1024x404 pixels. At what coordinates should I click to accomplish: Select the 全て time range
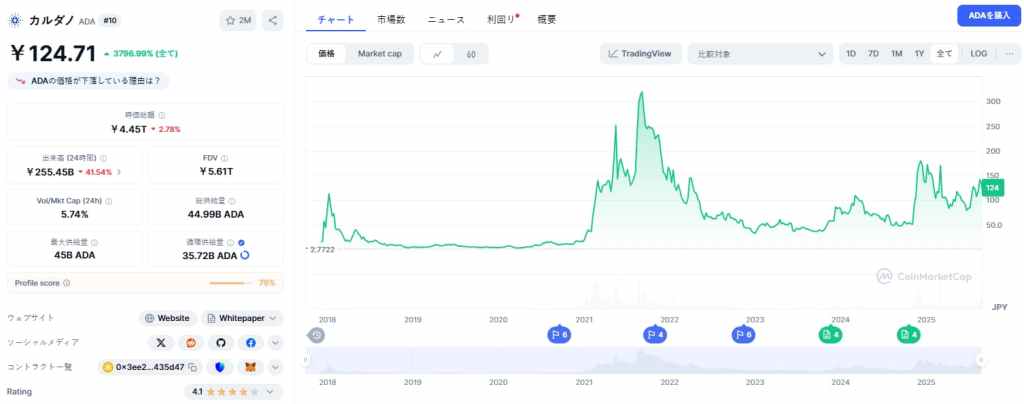click(944, 54)
